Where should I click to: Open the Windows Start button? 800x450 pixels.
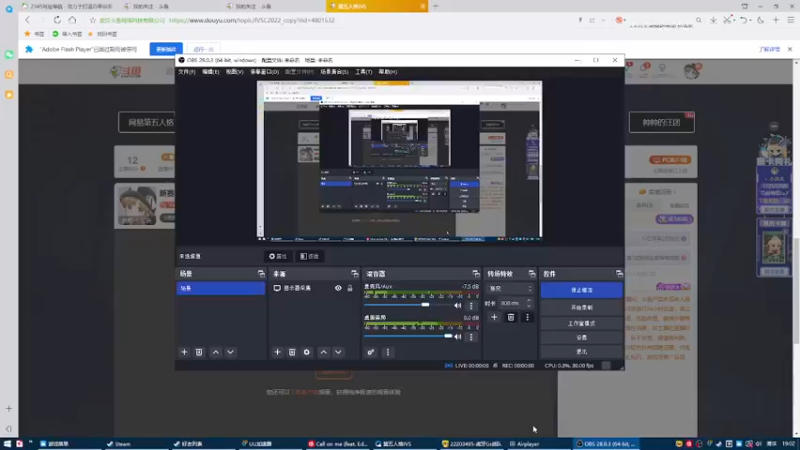7,444
